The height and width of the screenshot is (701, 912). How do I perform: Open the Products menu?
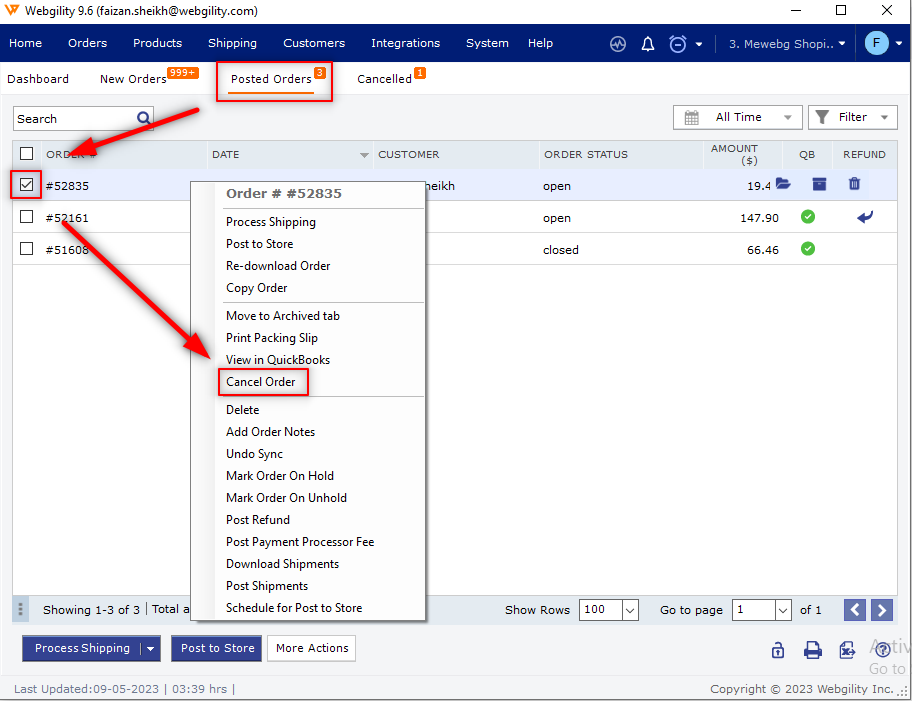[x=157, y=43]
